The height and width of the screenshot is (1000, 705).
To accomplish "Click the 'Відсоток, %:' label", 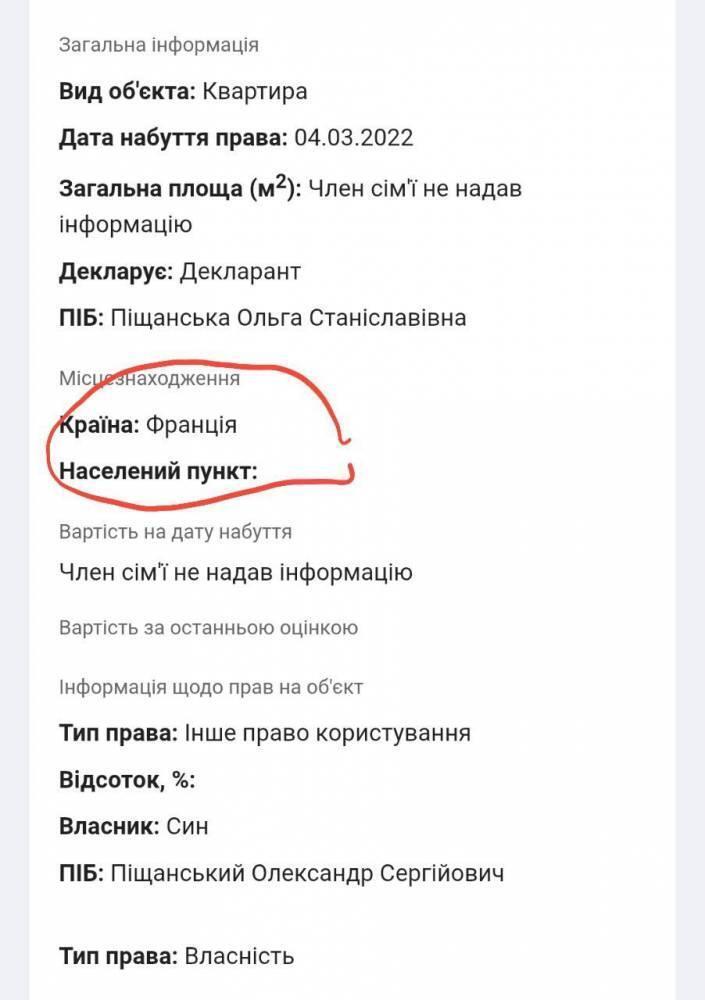I will pos(127,780).
